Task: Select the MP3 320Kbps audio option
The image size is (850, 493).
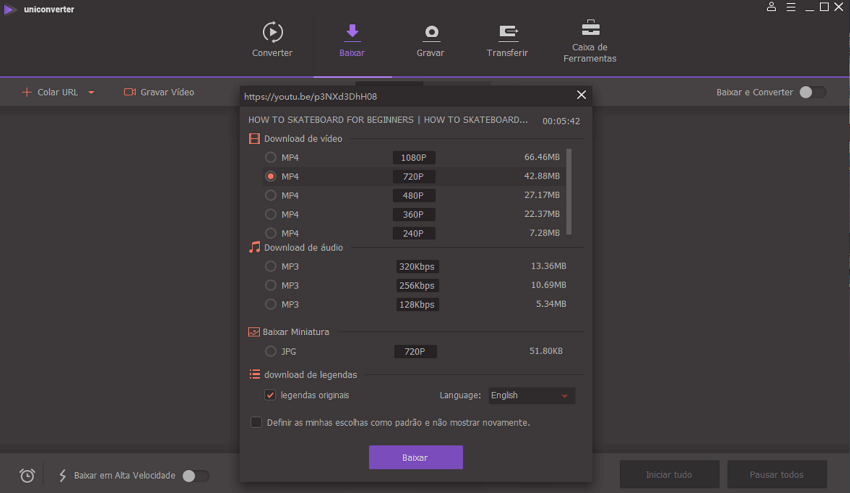Action: tap(271, 267)
